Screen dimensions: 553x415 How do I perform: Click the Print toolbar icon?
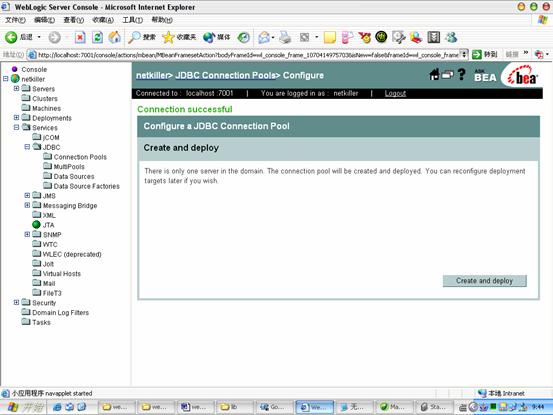point(285,37)
